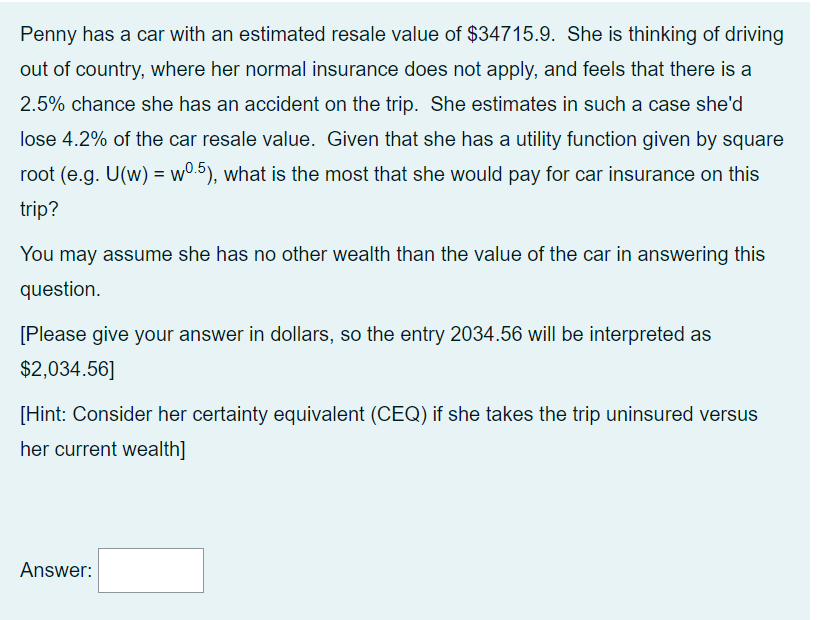The height and width of the screenshot is (620, 818).
Task: Click the 4.2% loss percentage text
Action: pyautogui.click(x=80, y=139)
